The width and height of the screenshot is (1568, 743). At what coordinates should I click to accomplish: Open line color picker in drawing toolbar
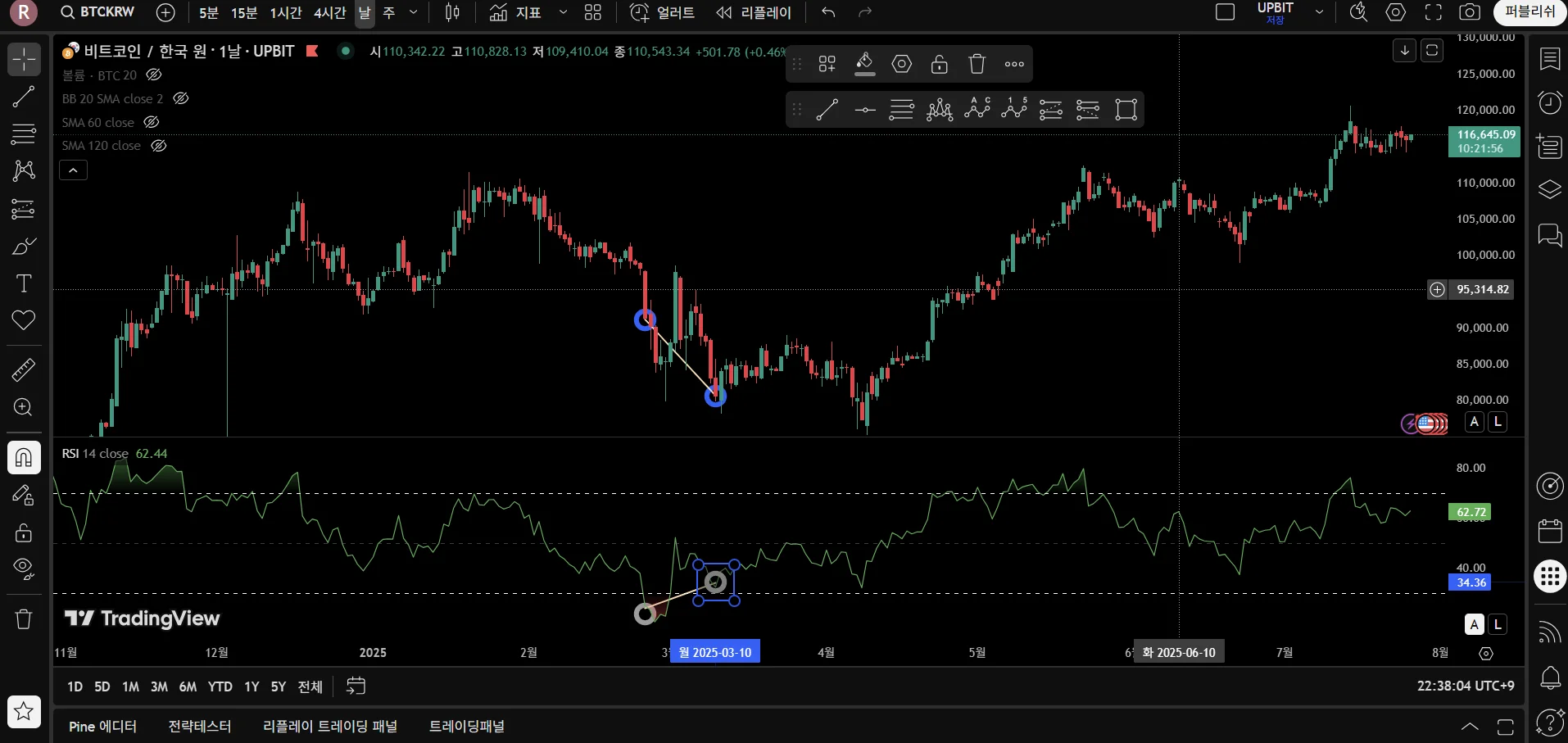[x=864, y=64]
